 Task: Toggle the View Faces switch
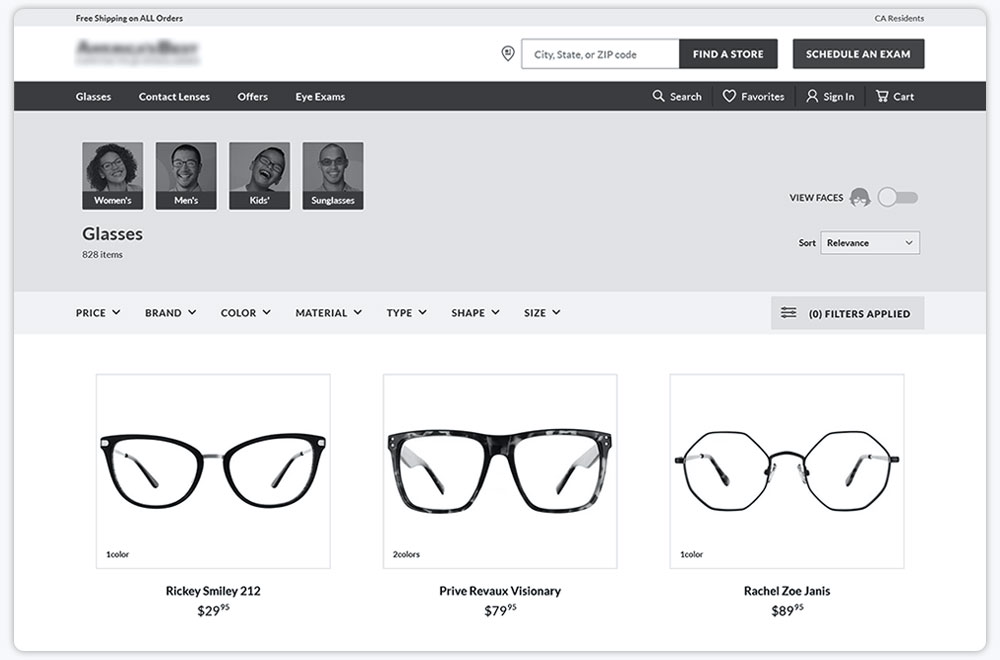pos(897,198)
